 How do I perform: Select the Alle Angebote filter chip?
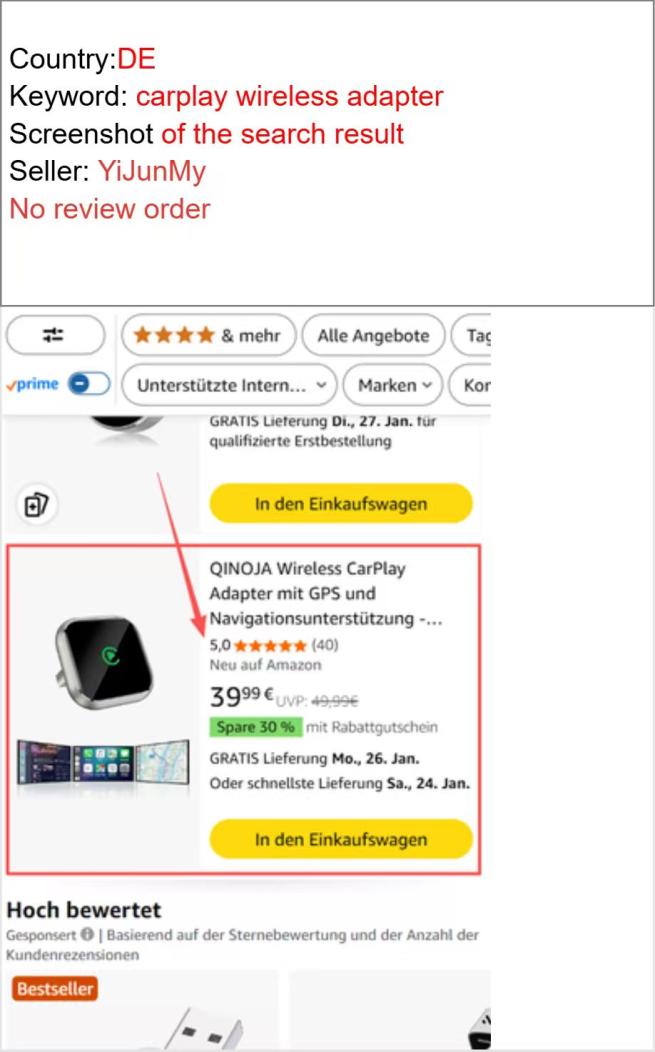[x=373, y=335]
